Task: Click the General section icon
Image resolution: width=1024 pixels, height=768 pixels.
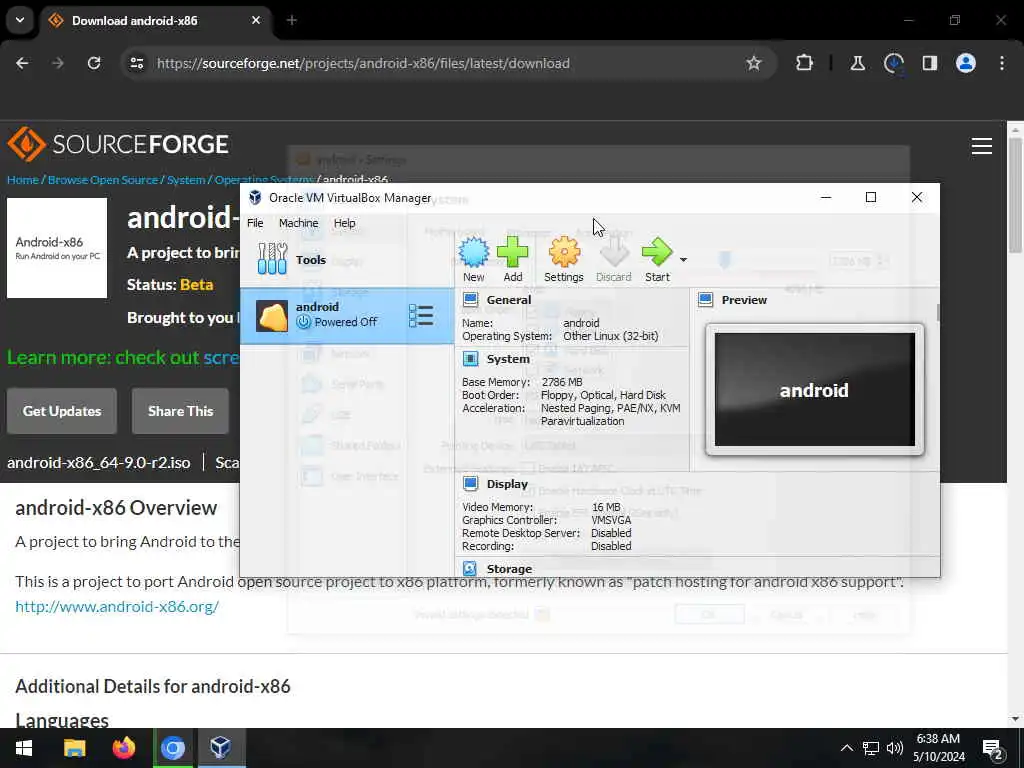Action: coord(470,300)
